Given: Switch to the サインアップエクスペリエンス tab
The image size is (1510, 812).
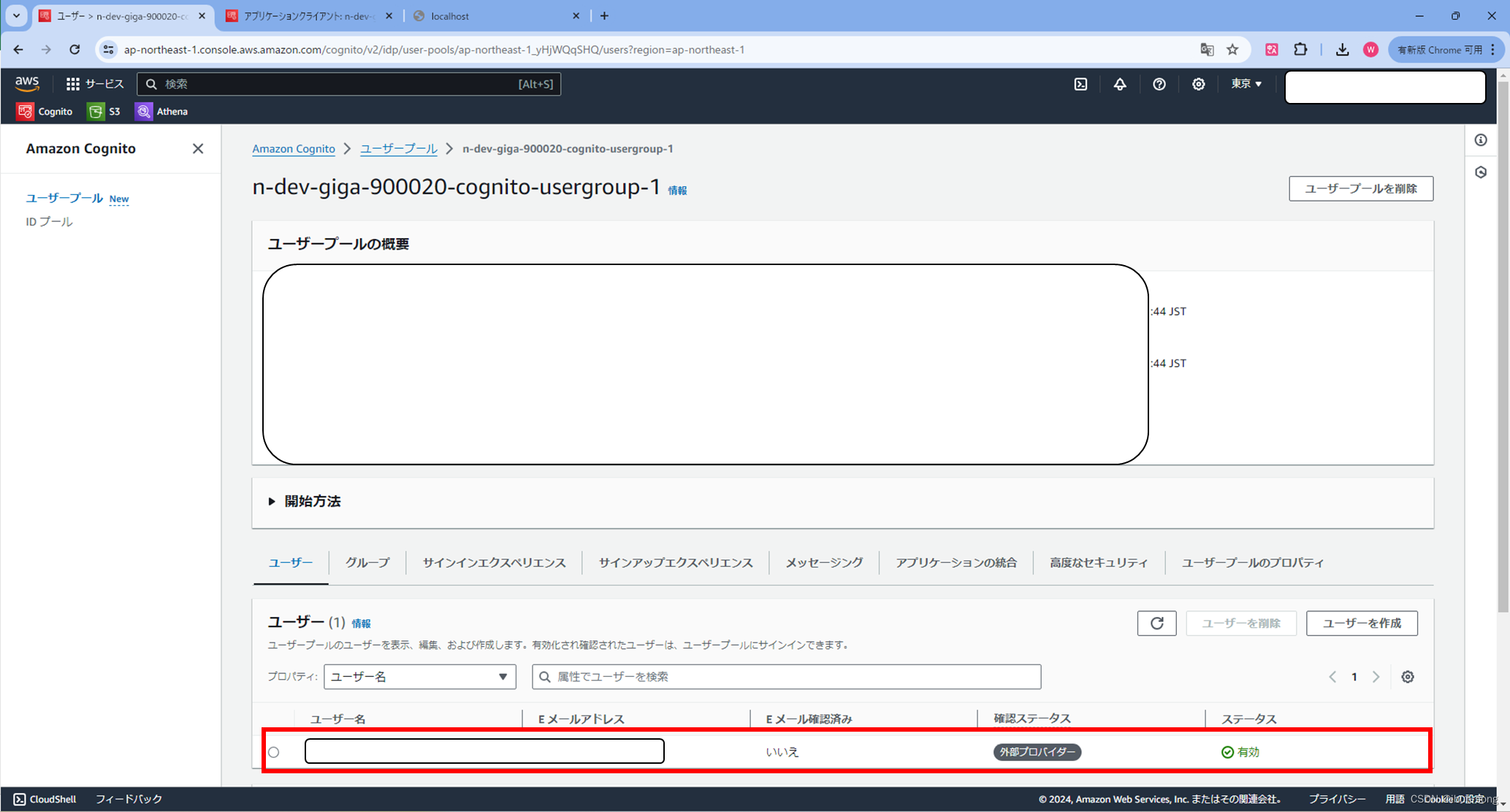Looking at the screenshot, I should (676, 562).
